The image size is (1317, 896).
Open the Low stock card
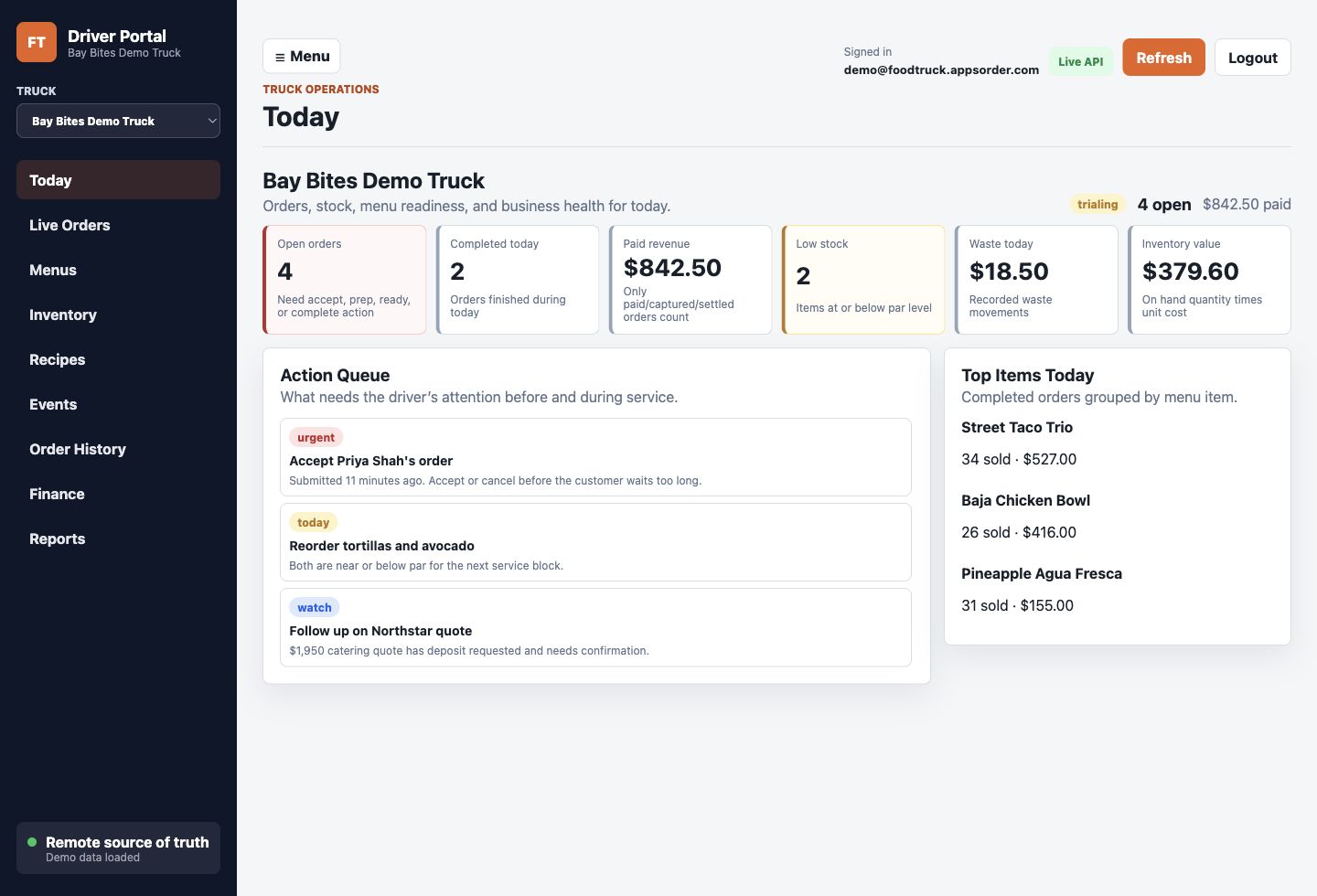pos(863,280)
